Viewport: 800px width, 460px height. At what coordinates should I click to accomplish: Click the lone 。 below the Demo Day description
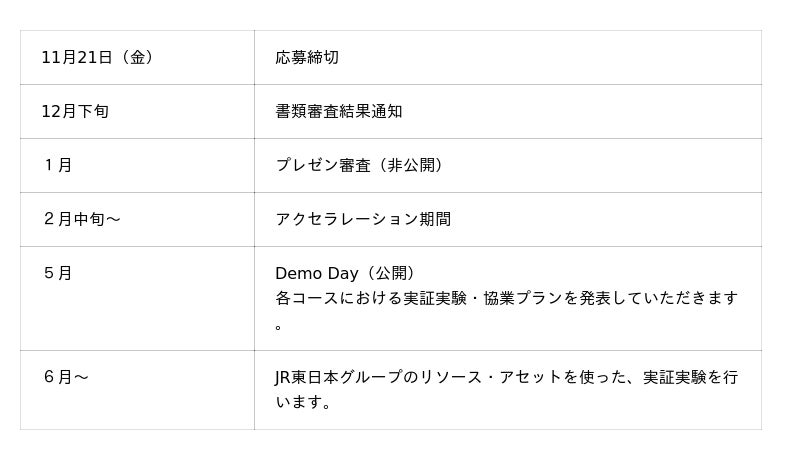pos(280,325)
